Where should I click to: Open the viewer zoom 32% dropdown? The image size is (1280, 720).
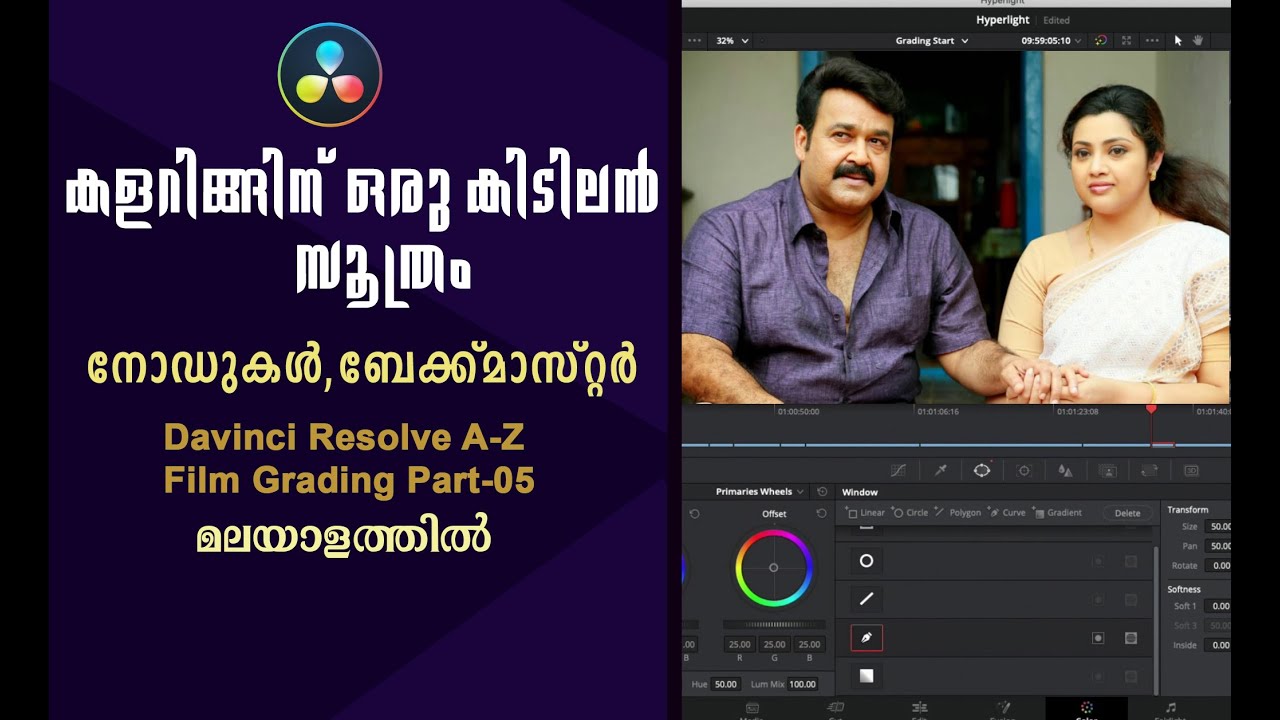click(x=731, y=41)
